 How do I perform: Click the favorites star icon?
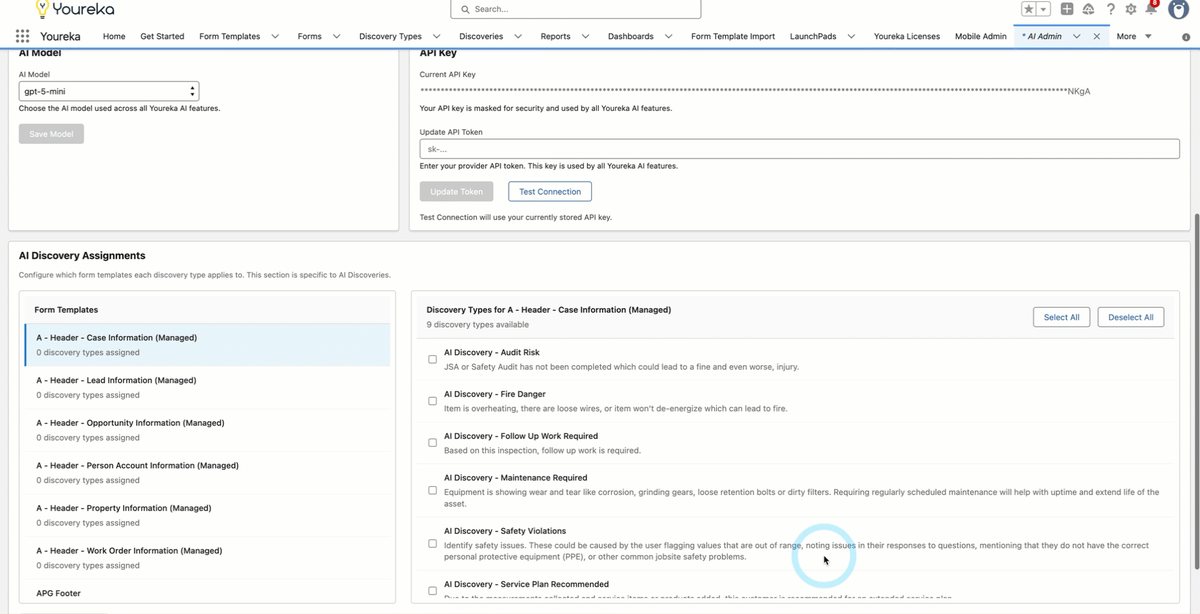[1029, 9]
